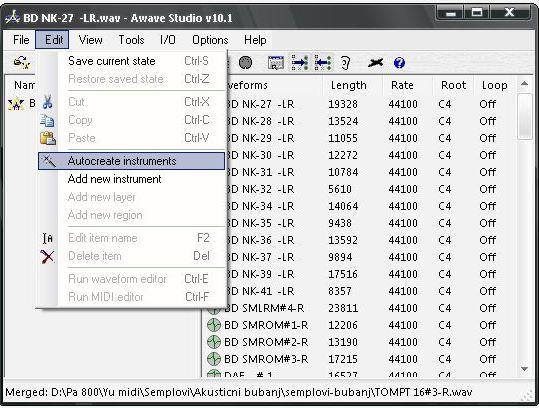Image resolution: width=539 pixels, height=408 pixels.
Task: Click the round MIDI connector toolbar icon
Action: coord(245,63)
